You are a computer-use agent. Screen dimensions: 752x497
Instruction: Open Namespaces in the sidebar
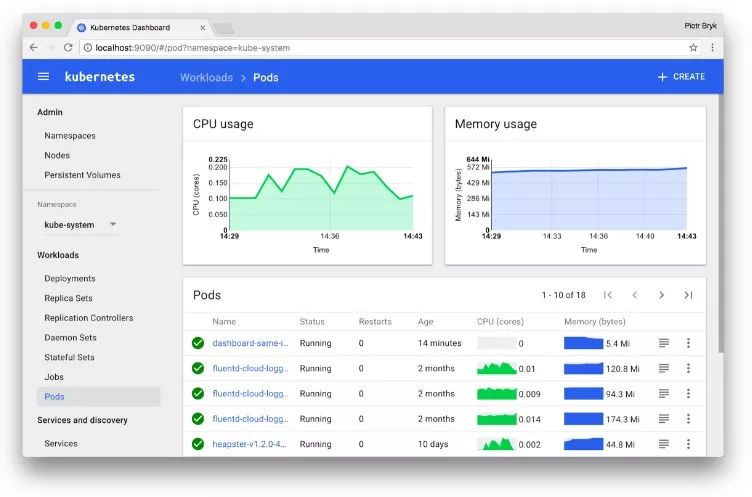70,136
